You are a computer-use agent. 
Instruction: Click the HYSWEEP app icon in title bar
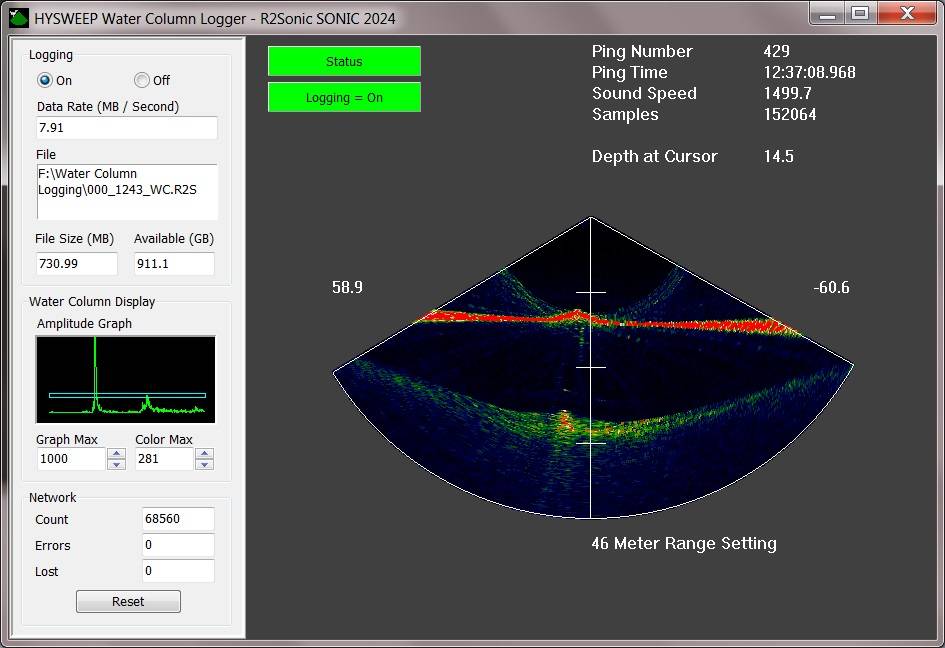pyautogui.click(x=17, y=17)
